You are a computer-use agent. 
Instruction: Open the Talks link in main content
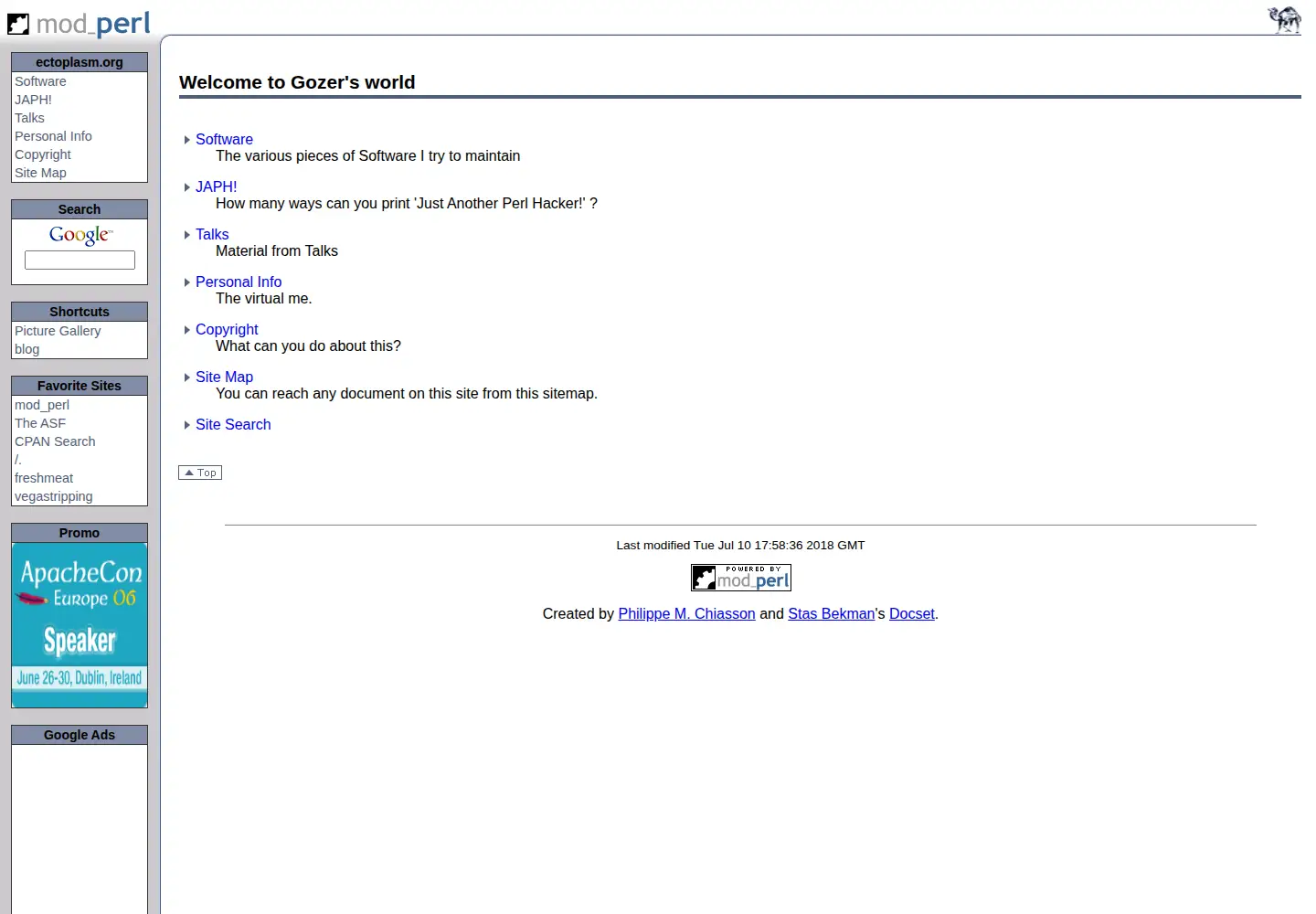pyautogui.click(x=212, y=235)
